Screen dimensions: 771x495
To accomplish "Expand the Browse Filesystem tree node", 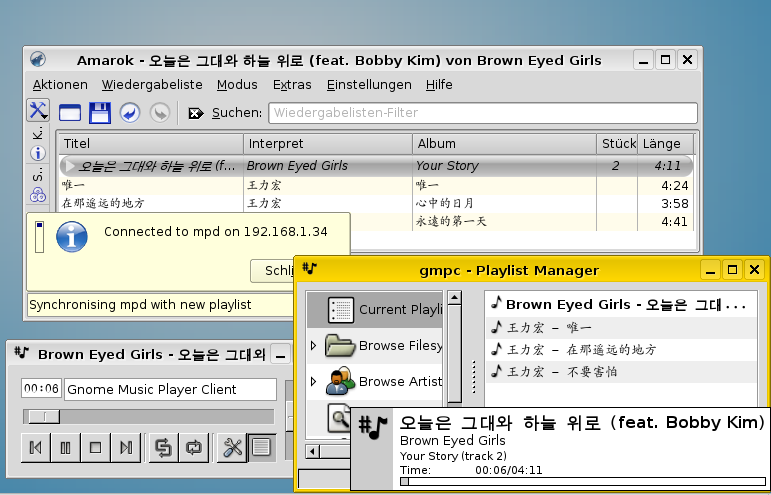I will coord(314,346).
